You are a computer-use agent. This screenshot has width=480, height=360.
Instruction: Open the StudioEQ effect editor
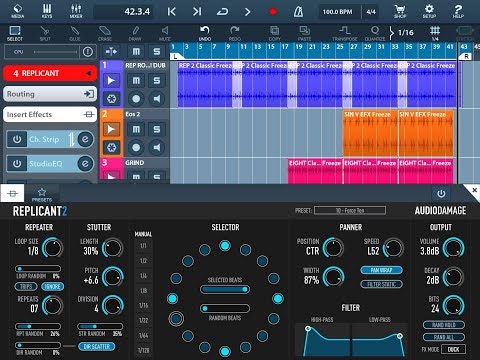tap(85, 164)
